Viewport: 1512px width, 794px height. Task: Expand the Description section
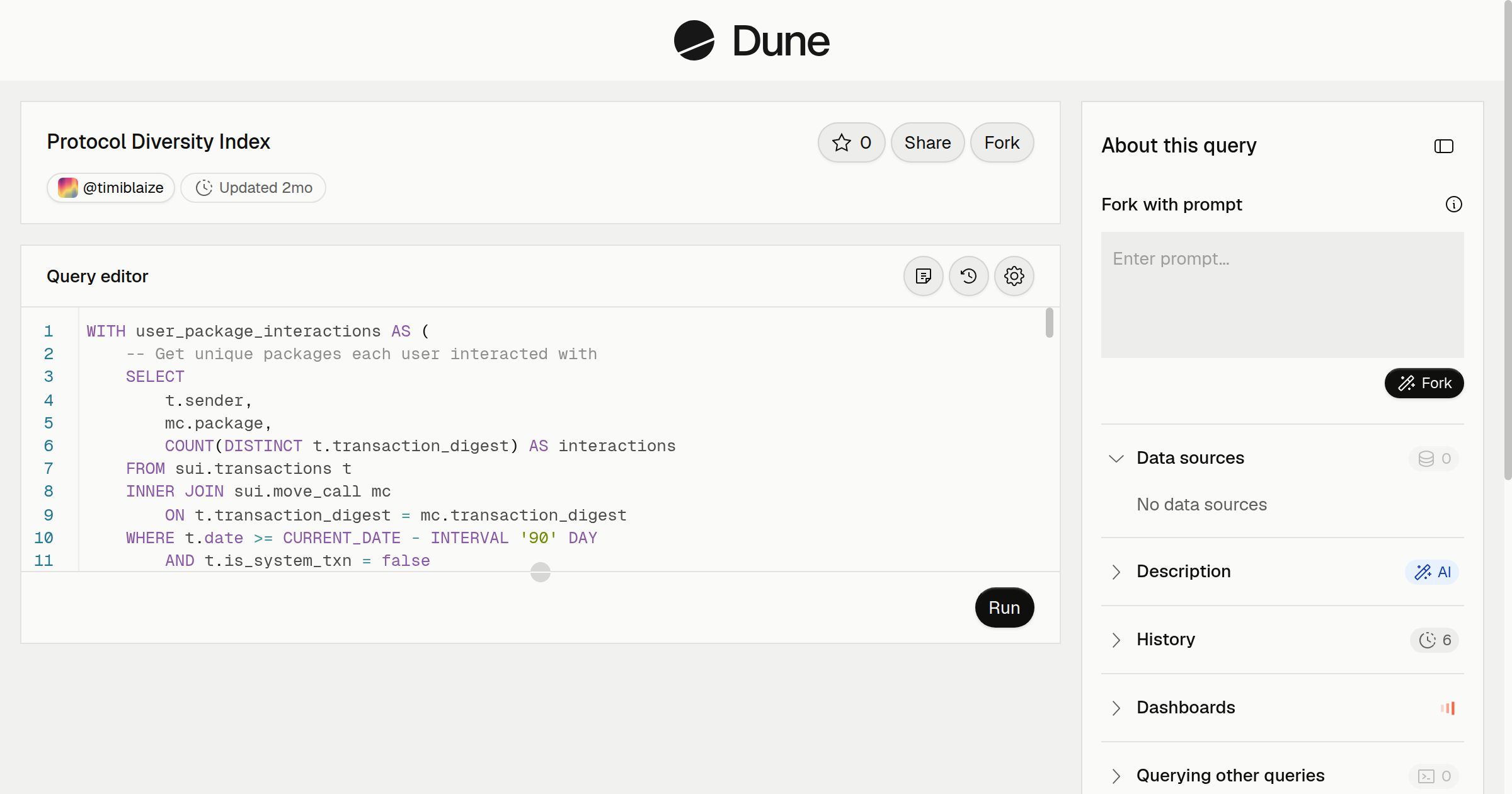tap(1116, 572)
